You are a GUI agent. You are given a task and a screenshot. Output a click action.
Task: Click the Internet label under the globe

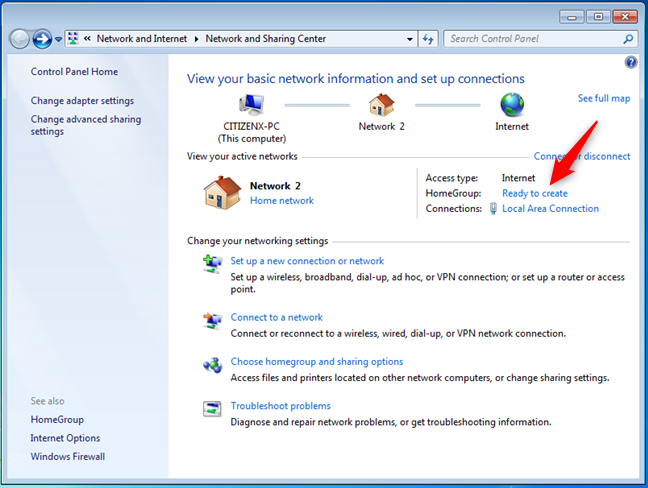[512, 126]
